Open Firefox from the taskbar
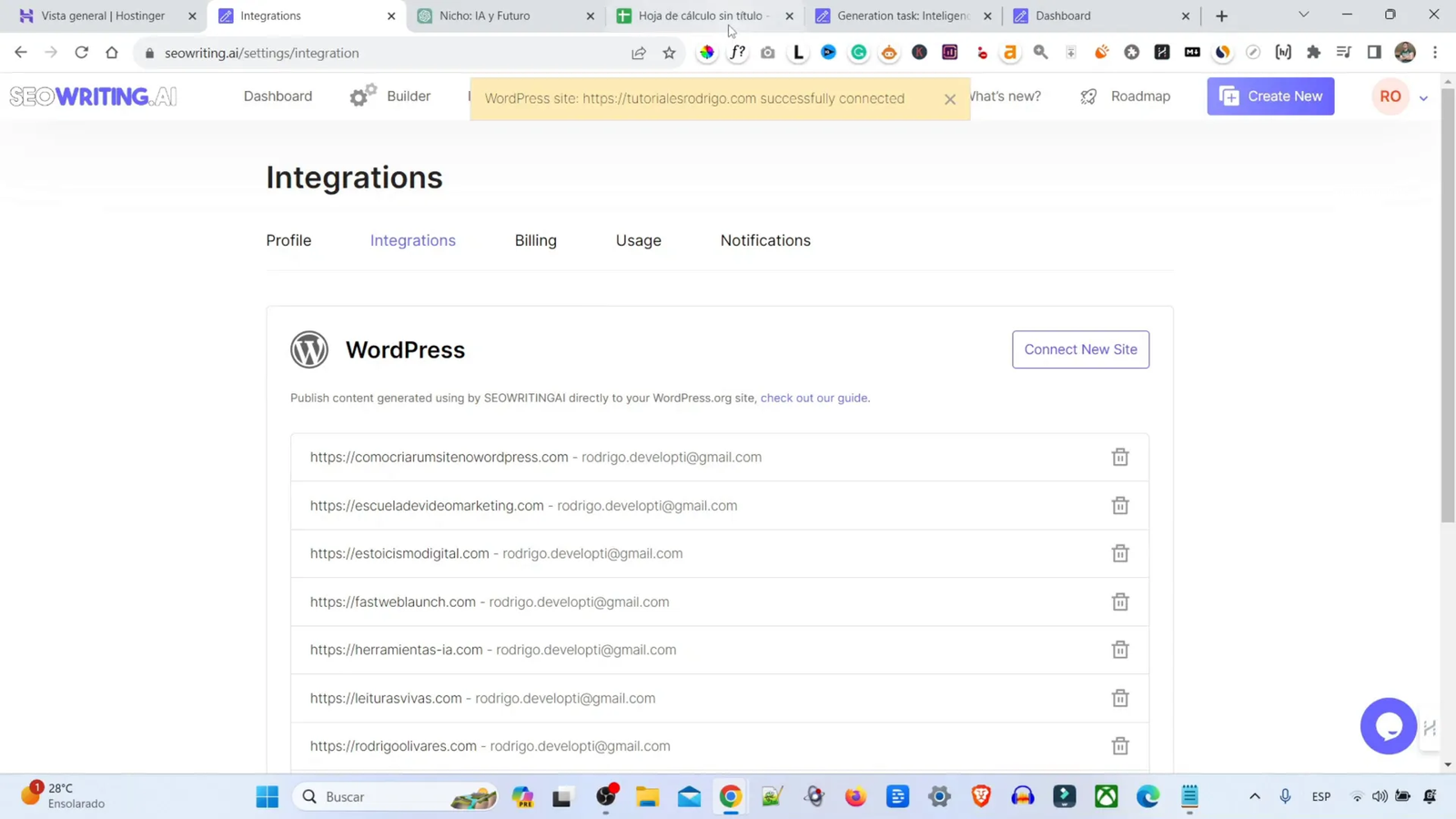Viewport: 1456px width, 819px height. click(x=854, y=796)
